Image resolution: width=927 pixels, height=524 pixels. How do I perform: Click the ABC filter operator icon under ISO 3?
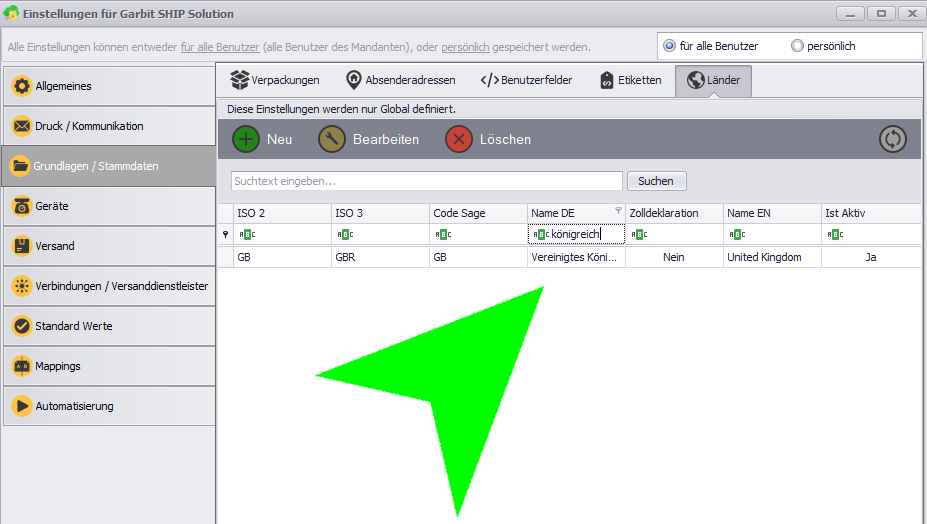[345, 235]
